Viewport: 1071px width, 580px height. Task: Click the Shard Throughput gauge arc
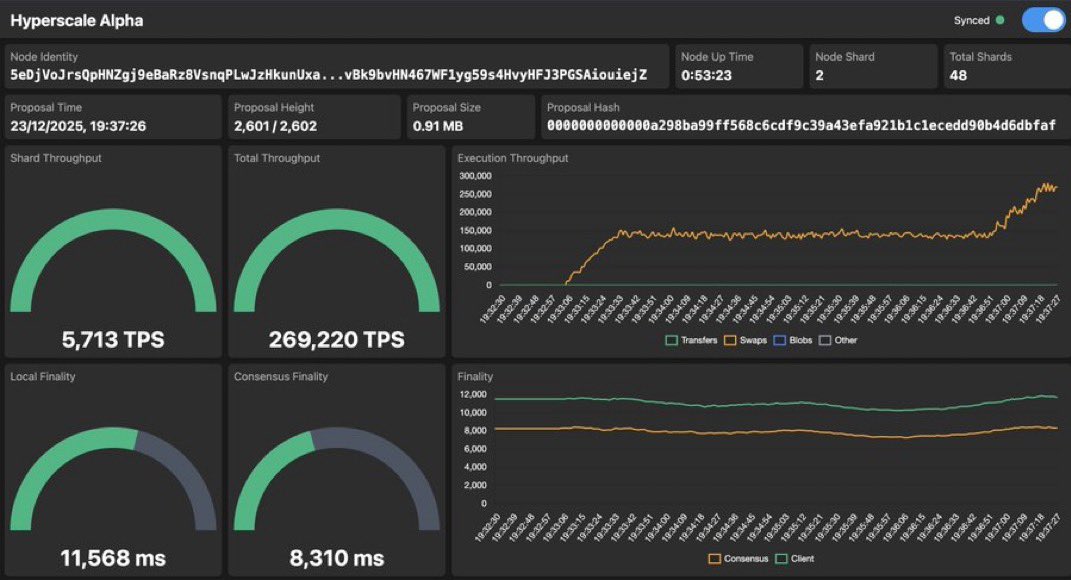113,215
